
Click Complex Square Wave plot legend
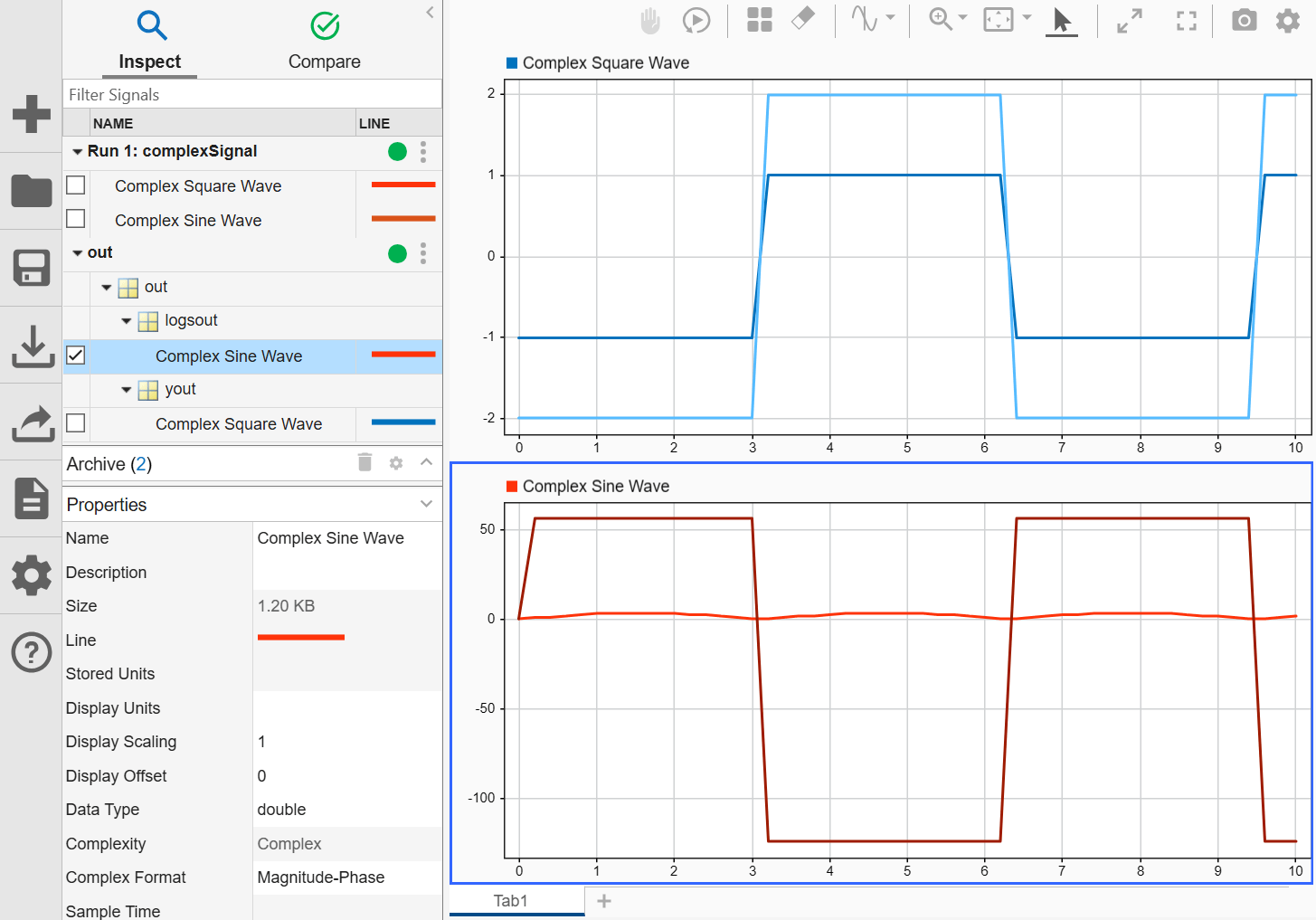598,62
